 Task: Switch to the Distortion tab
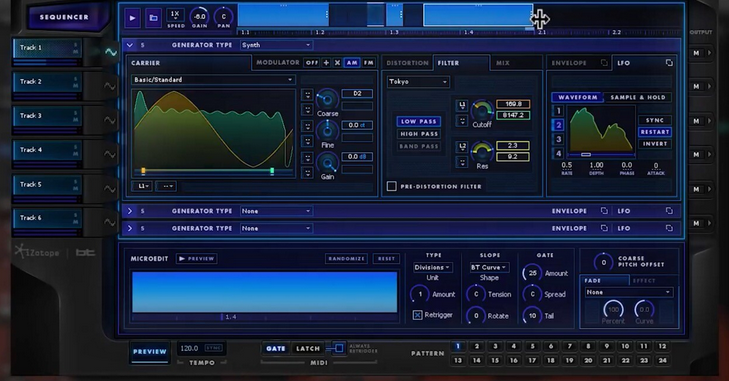tap(407, 63)
